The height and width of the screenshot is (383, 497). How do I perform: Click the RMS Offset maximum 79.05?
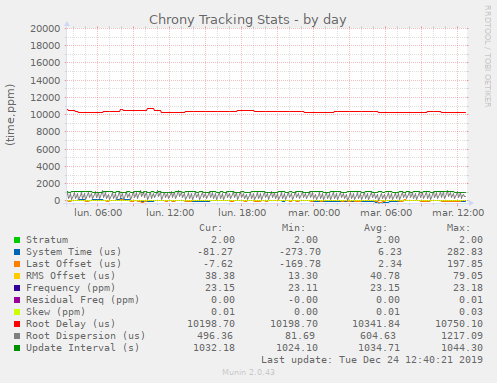468,276
